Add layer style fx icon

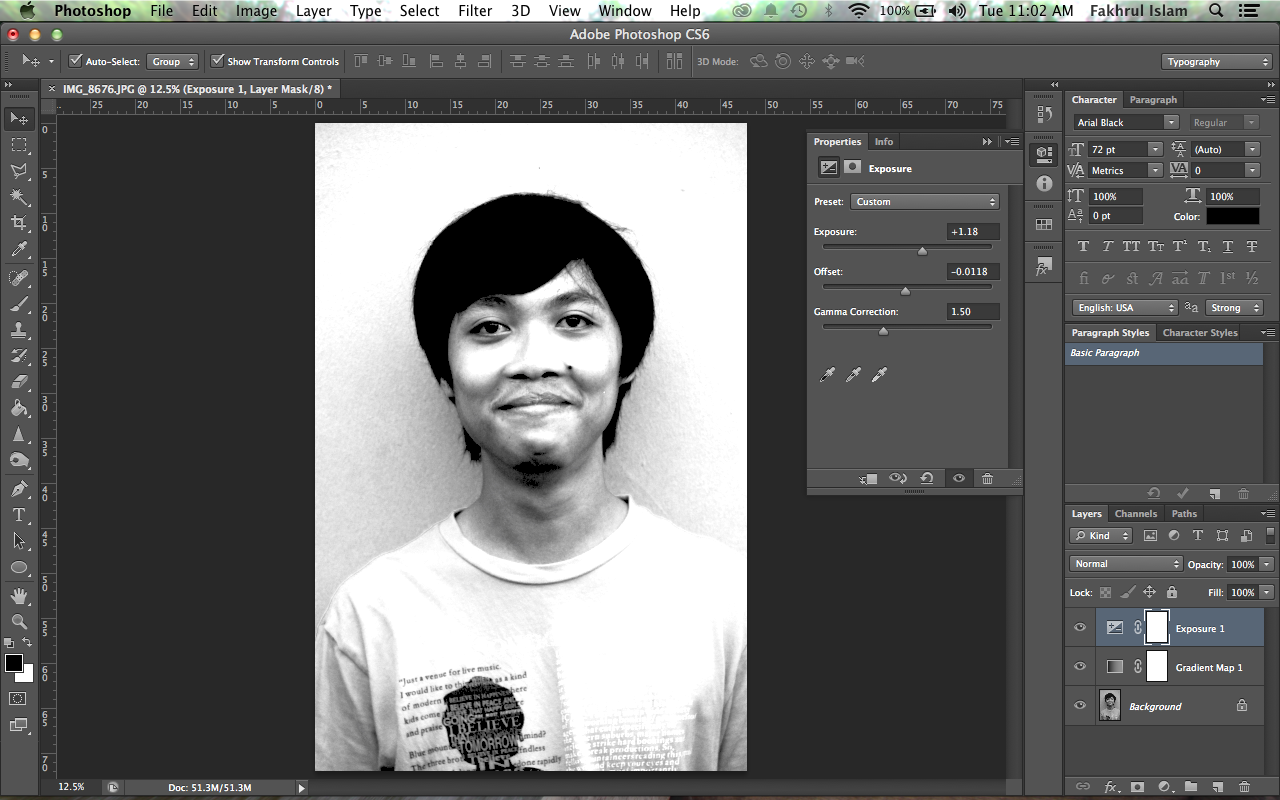(1110, 787)
